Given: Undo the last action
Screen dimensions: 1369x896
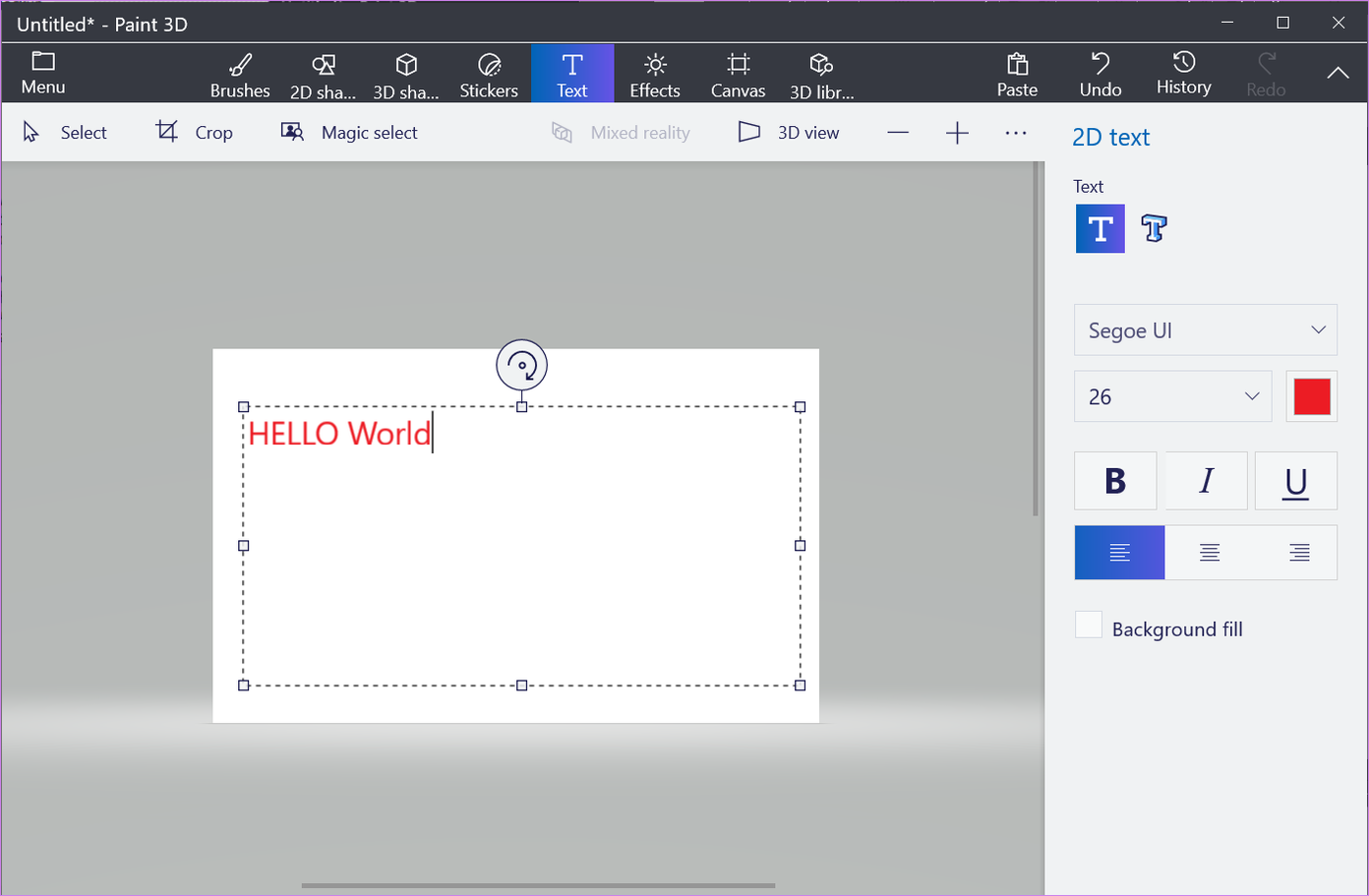Looking at the screenshot, I should [x=1100, y=73].
